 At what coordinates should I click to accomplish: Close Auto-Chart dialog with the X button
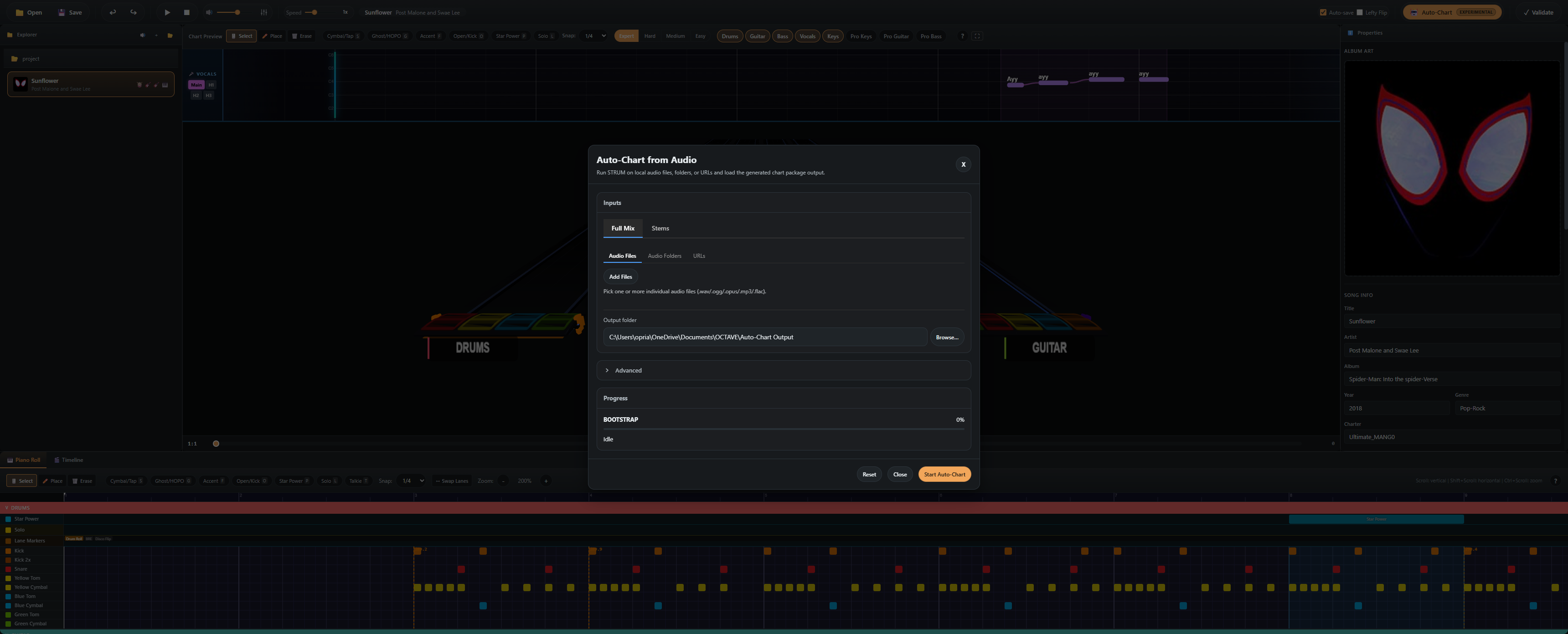tap(963, 164)
